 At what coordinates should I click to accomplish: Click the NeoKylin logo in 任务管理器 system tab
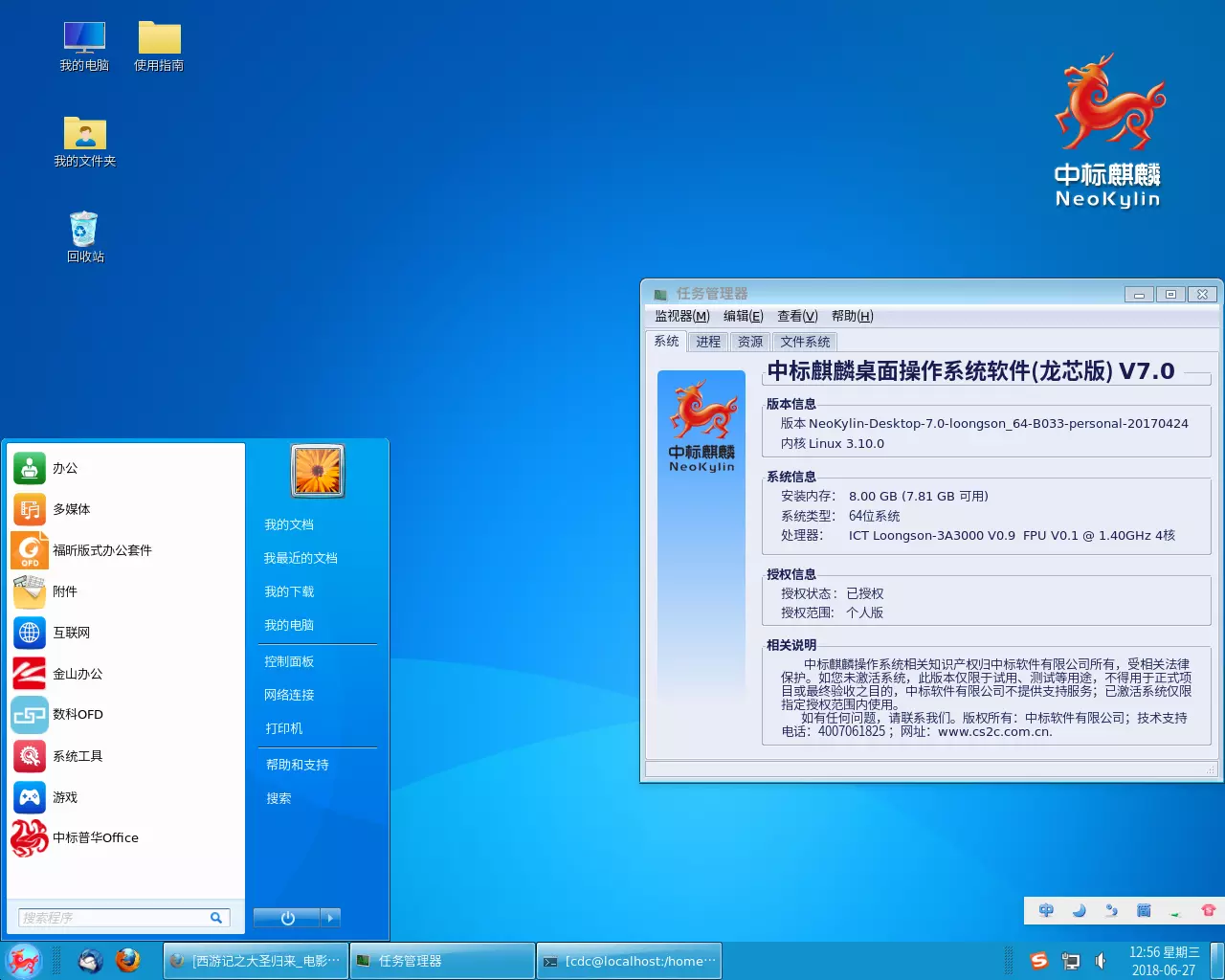[x=702, y=426]
